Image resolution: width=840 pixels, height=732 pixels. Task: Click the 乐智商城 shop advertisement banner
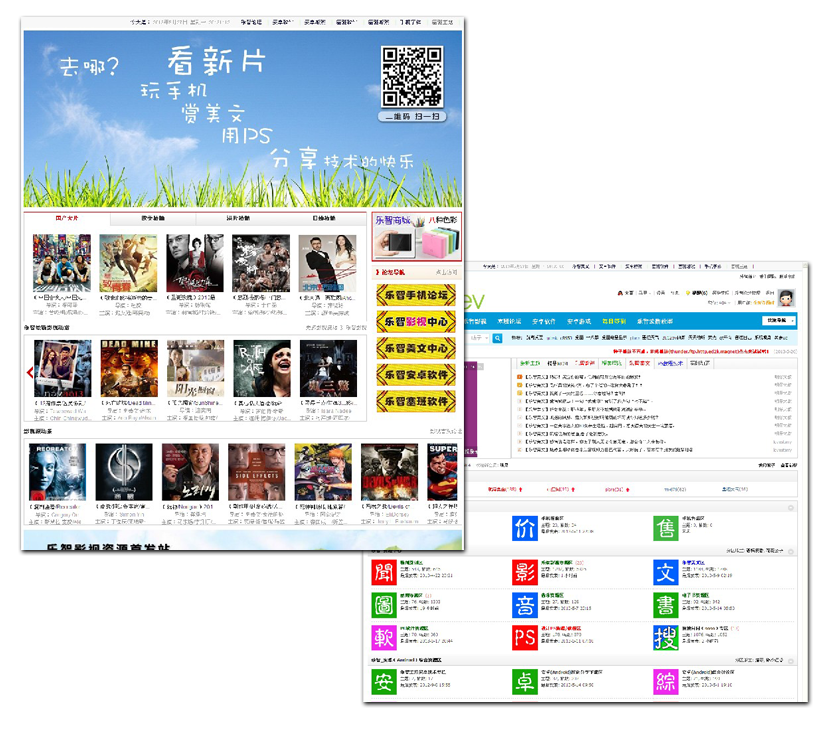[x=416, y=235]
